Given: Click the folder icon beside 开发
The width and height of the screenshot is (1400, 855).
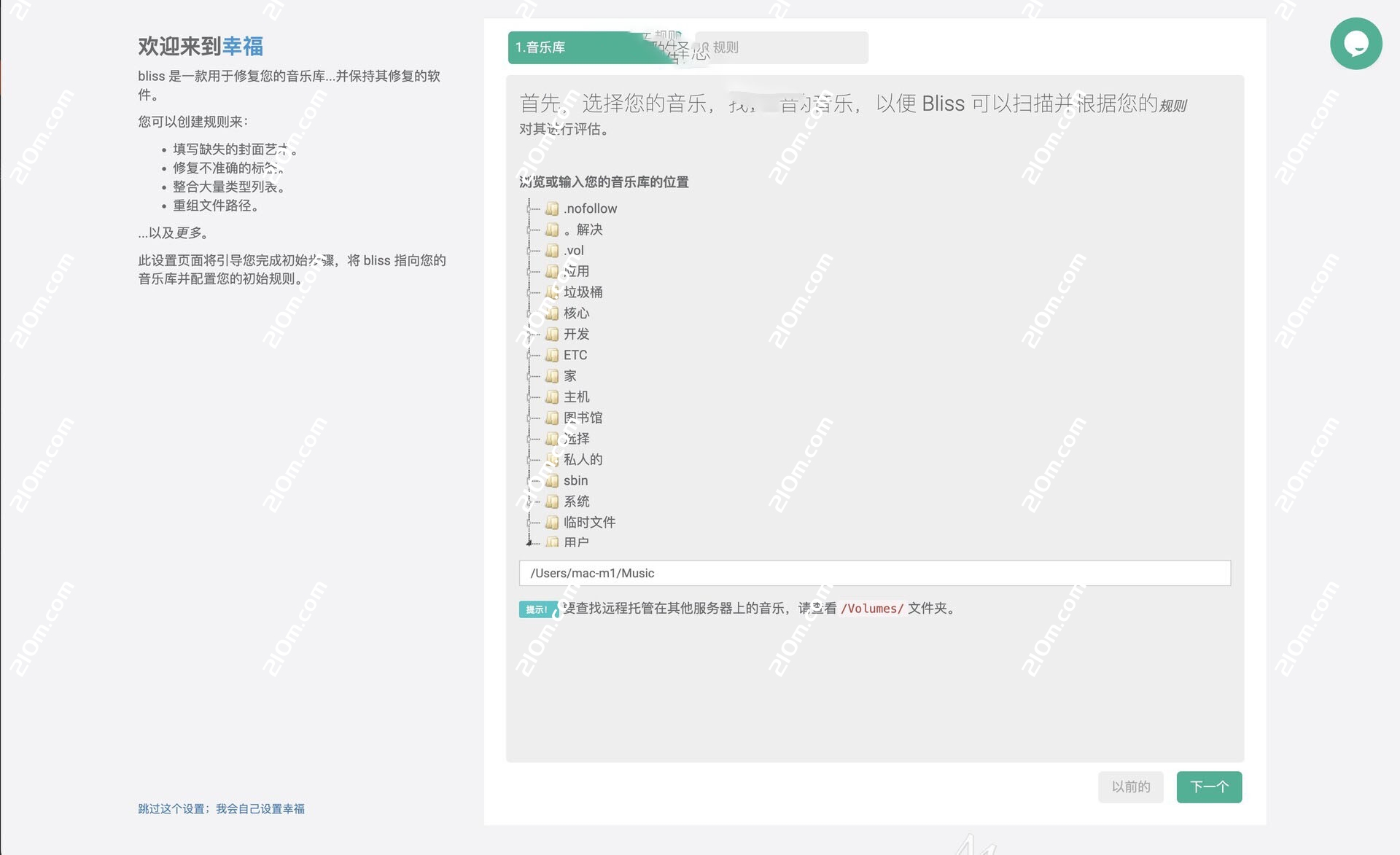Looking at the screenshot, I should click(552, 334).
